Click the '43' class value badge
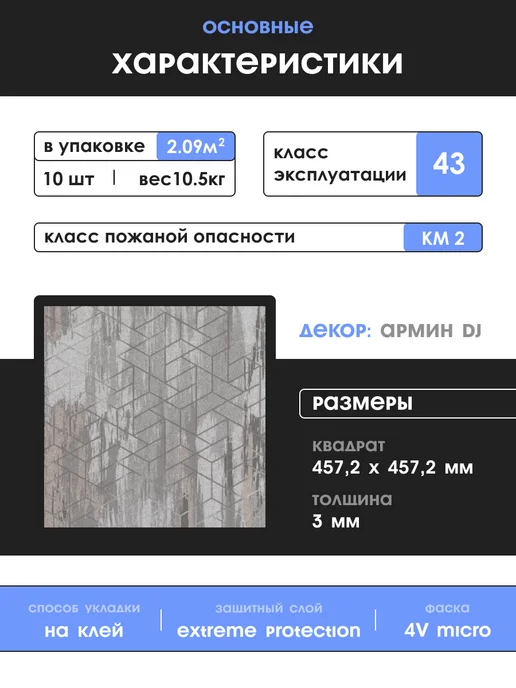The image size is (516, 688). pos(449,164)
